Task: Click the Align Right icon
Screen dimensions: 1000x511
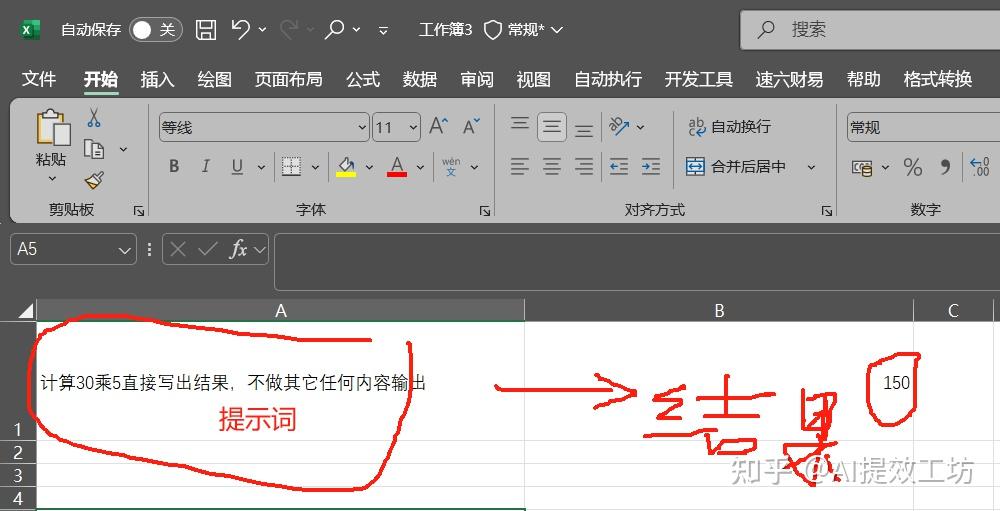Action: point(584,167)
